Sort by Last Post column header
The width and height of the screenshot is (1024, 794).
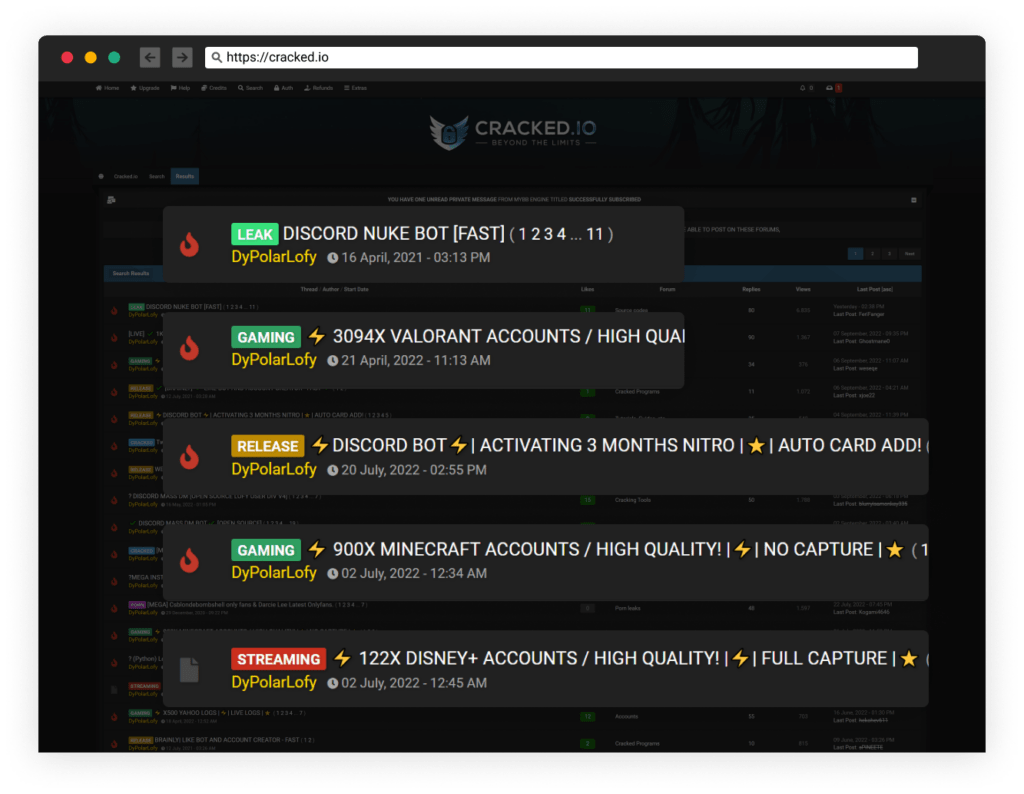coord(874,289)
